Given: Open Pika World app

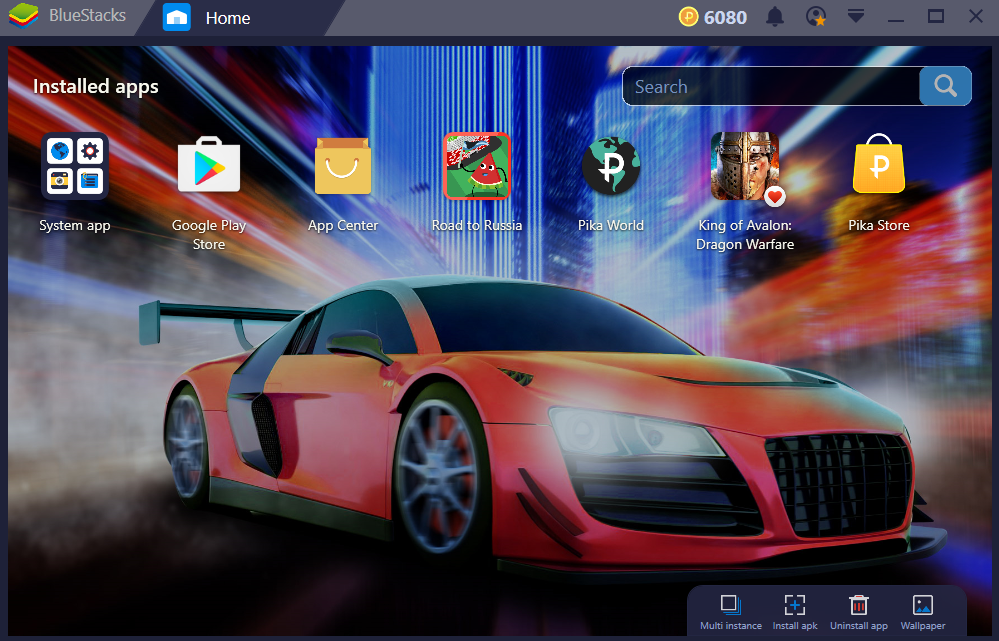Looking at the screenshot, I should [611, 166].
